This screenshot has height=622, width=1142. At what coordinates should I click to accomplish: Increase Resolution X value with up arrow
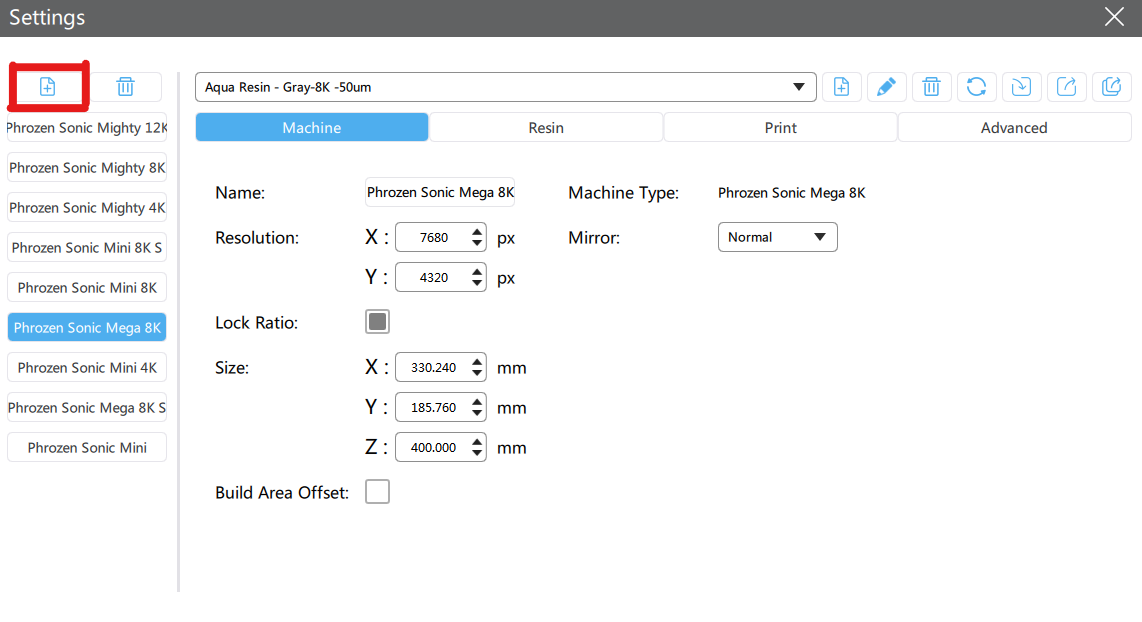[477, 232]
